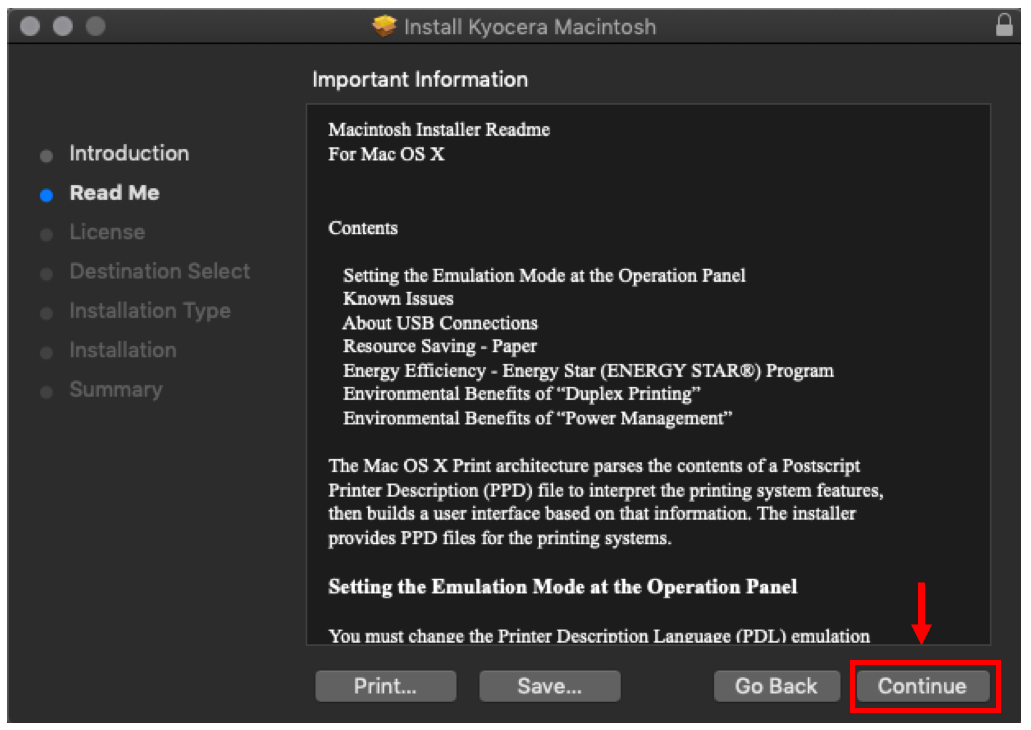The image size is (1031, 730).
Task: Choose the Installation Type step
Action: [149, 311]
